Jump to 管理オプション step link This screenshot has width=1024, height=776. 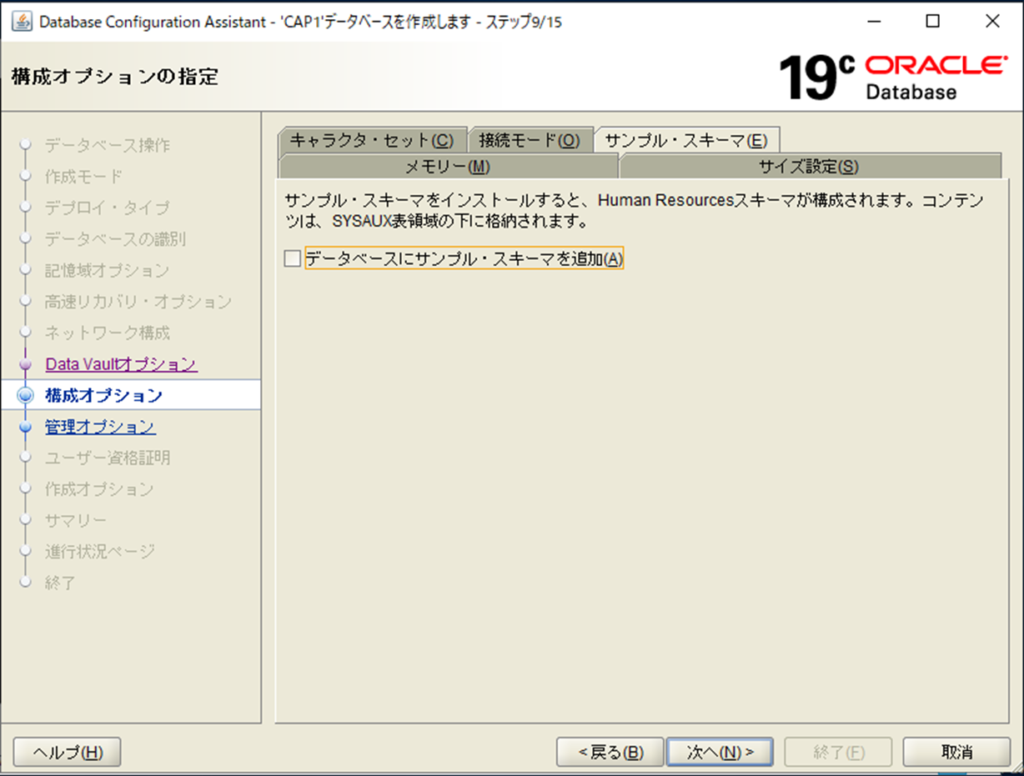(100, 427)
